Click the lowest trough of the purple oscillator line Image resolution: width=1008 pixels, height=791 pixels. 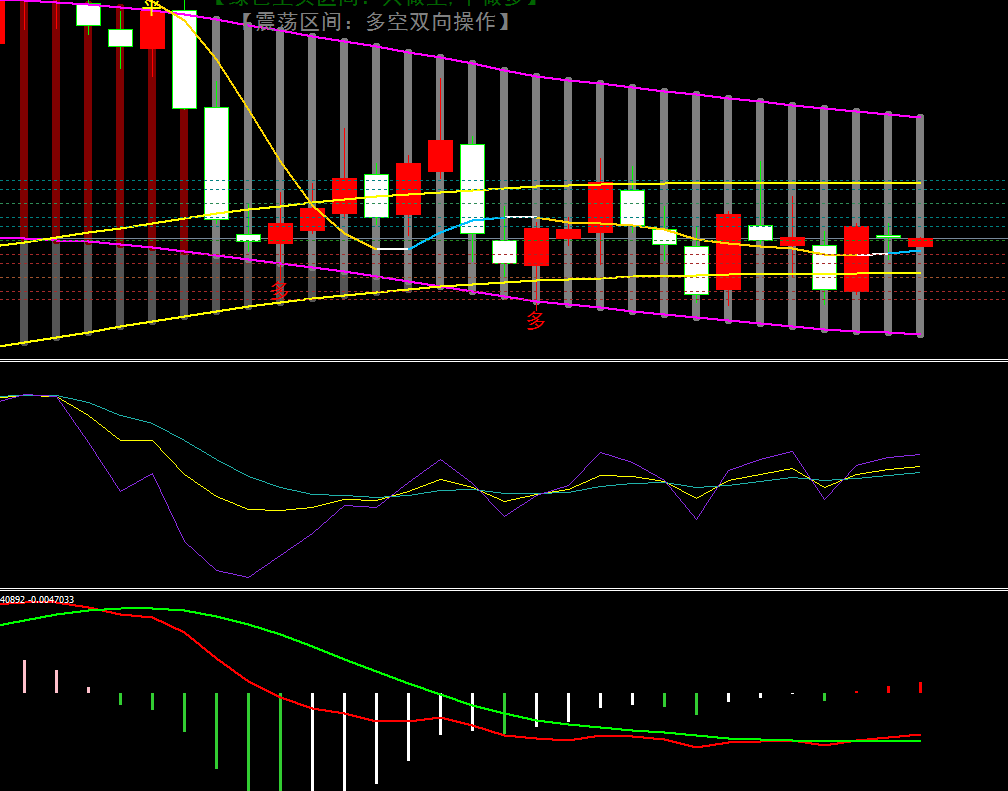point(247,577)
